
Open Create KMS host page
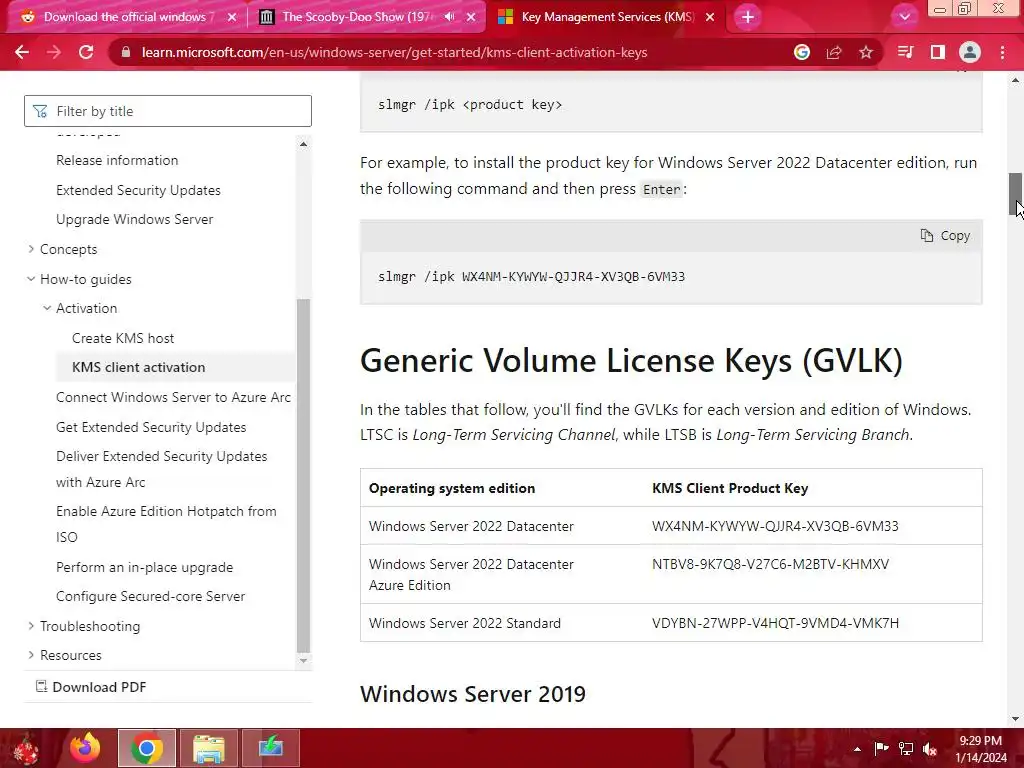[123, 338]
